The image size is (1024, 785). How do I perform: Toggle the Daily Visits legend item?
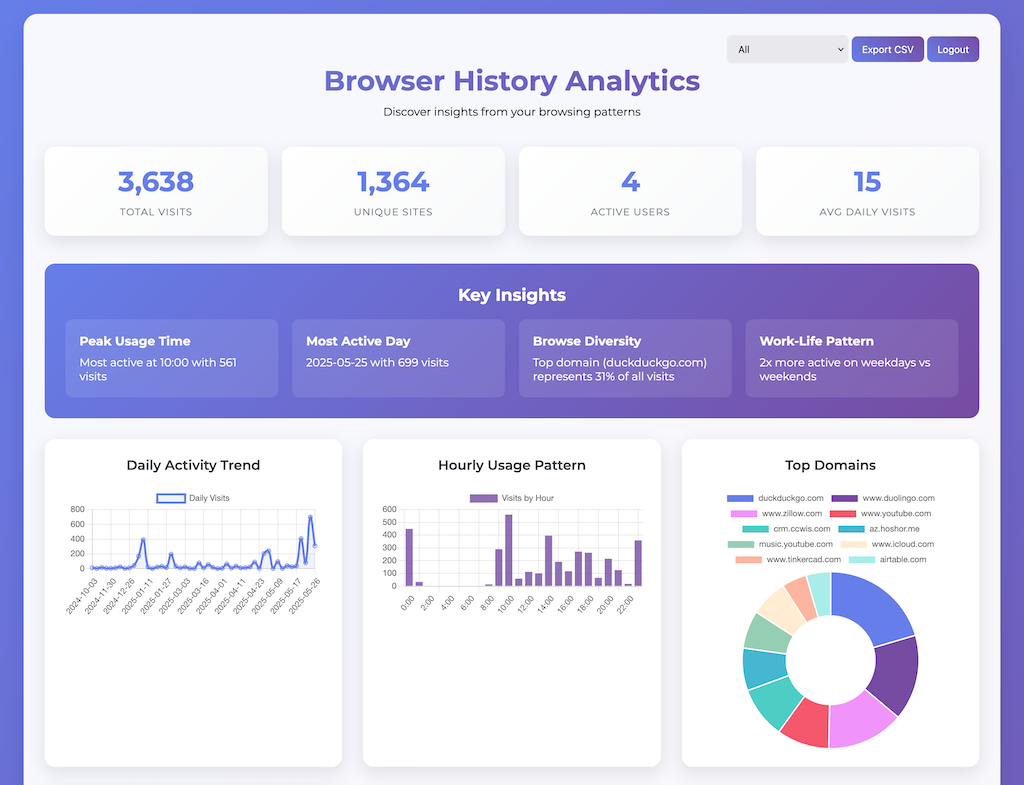click(194, 498)
